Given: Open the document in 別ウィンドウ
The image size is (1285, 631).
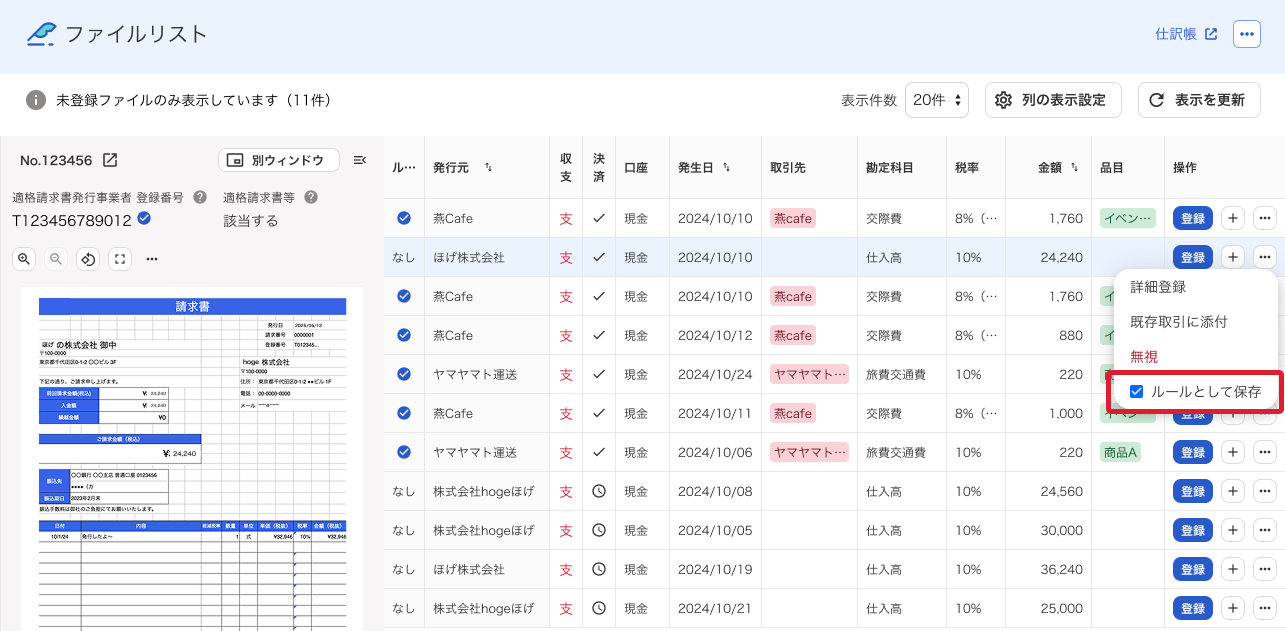Looking at the screenshot, I should [279, 160].
